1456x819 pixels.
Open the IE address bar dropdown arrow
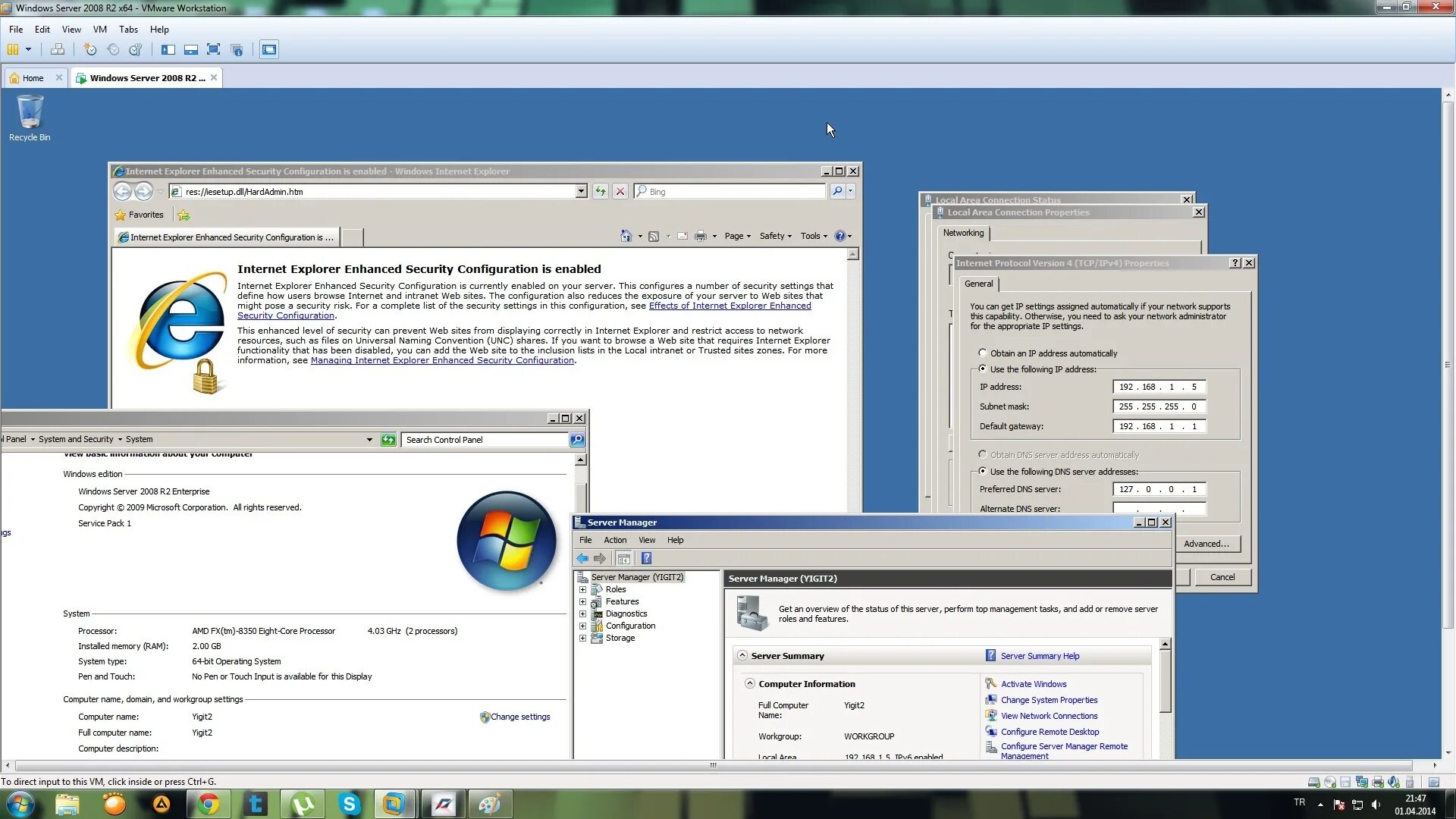click(x=581, y=192)
